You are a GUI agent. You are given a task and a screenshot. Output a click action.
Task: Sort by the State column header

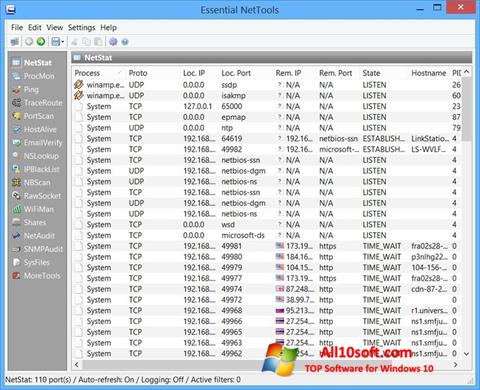[384, 73]
